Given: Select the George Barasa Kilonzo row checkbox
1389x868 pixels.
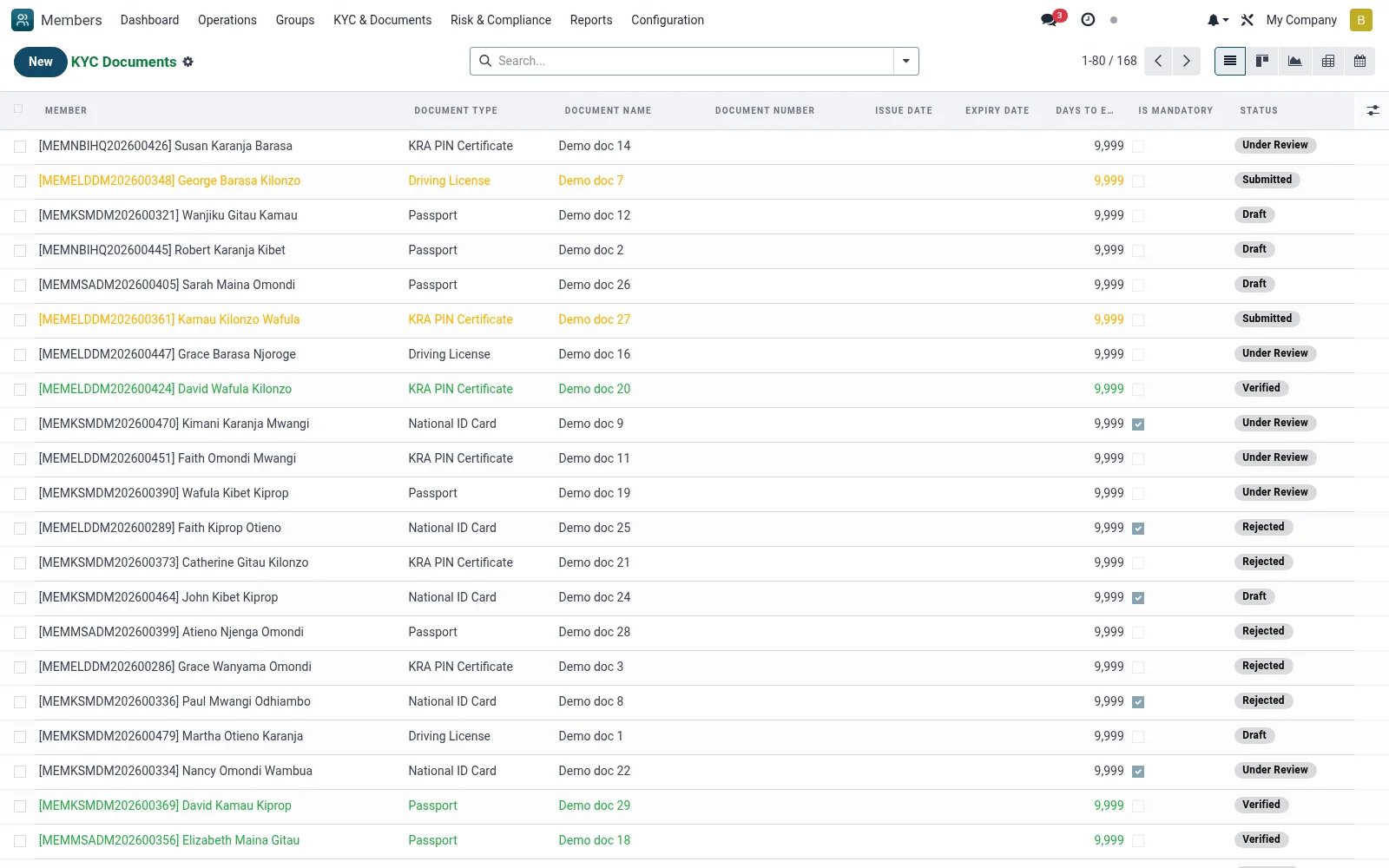Looking at the screenshot, I should (x=20, y=181).
